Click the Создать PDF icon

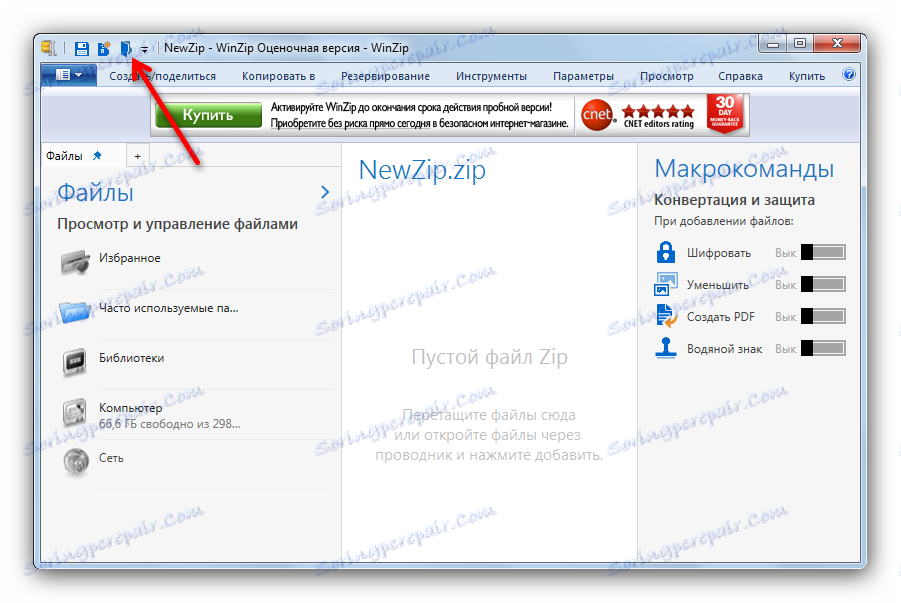pos(665,316)
